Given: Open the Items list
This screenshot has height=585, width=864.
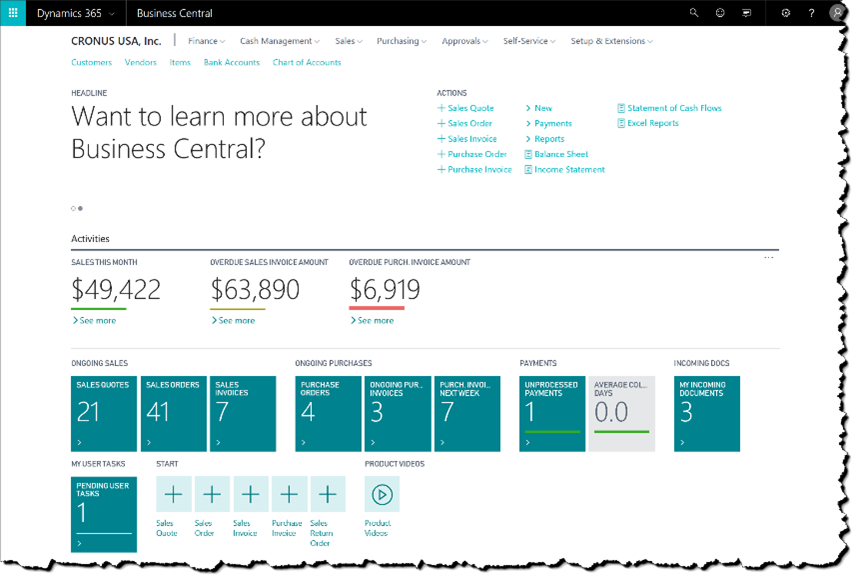Looking at the screenshot, I should (180, 62).
